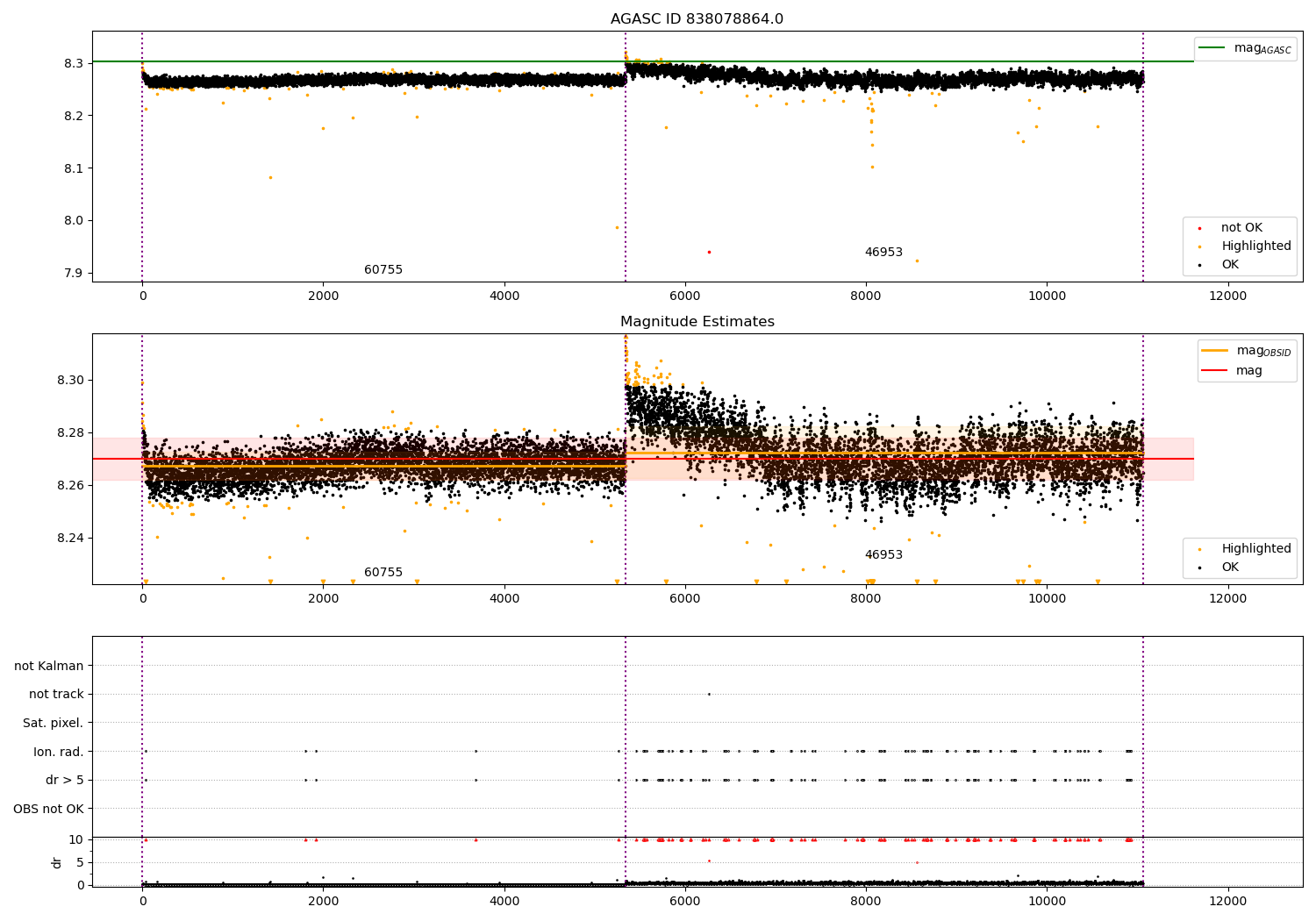The height and width of the screenshot is (921, 1316).
Task: Click the "46953" label in the top plot
Action: coord(883,253)
